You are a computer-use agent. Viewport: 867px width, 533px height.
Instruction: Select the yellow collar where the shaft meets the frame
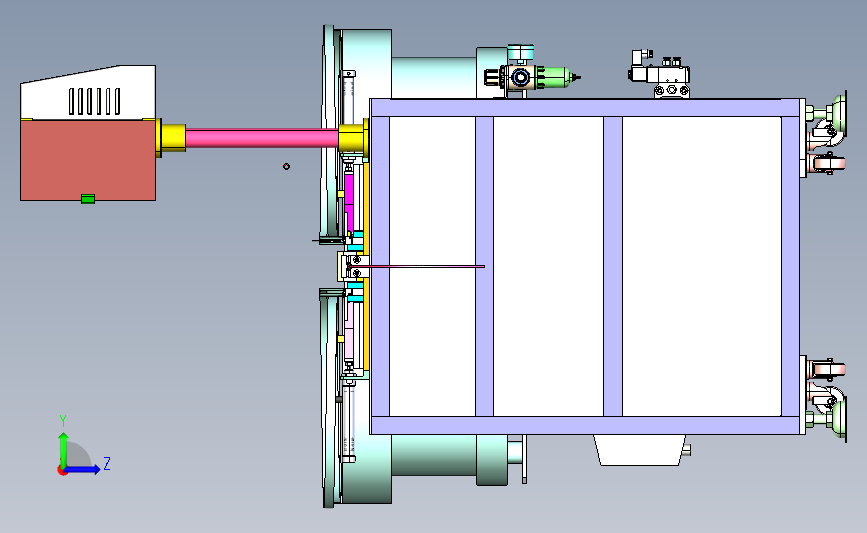click(354, 138)
